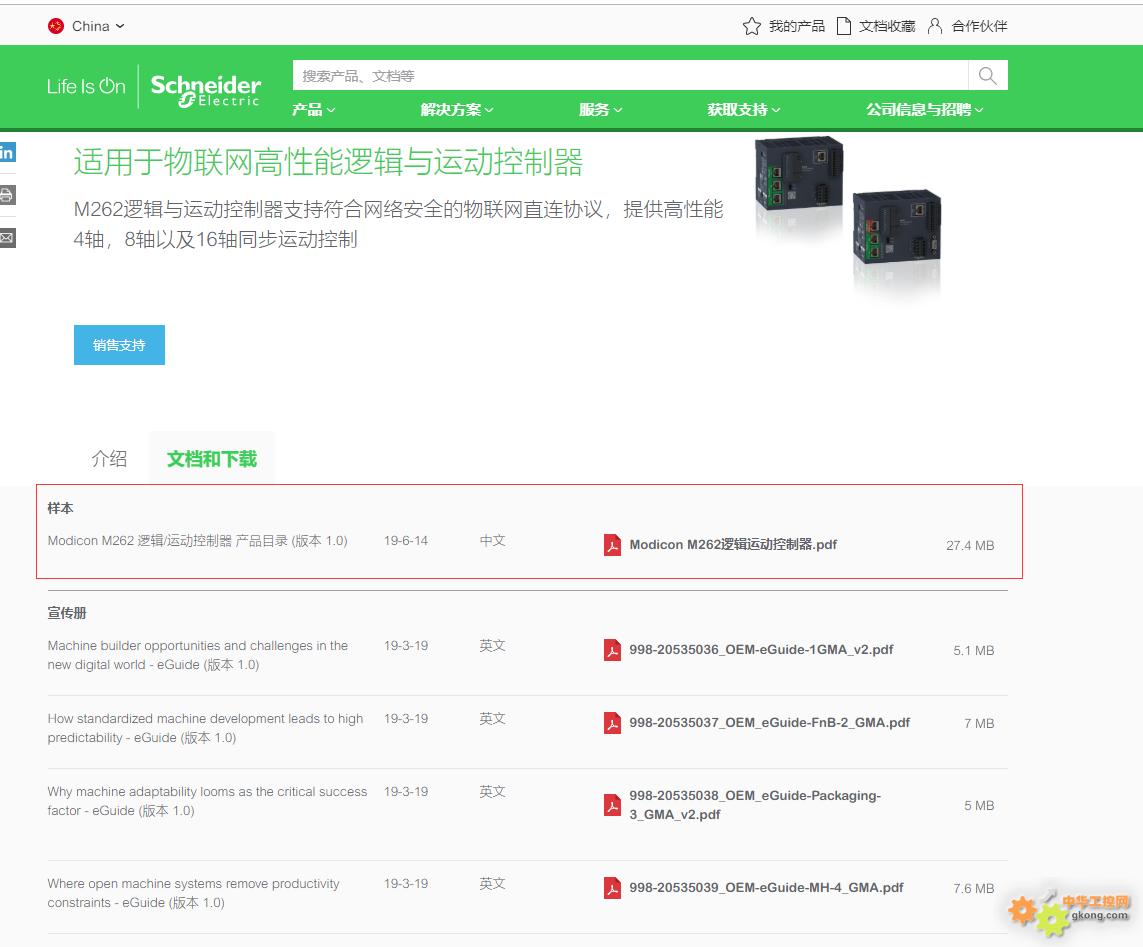
Task: Download 998-20535039_OEM-eGuide-MH-4_GMA.pdf
Action: [766, 887]
